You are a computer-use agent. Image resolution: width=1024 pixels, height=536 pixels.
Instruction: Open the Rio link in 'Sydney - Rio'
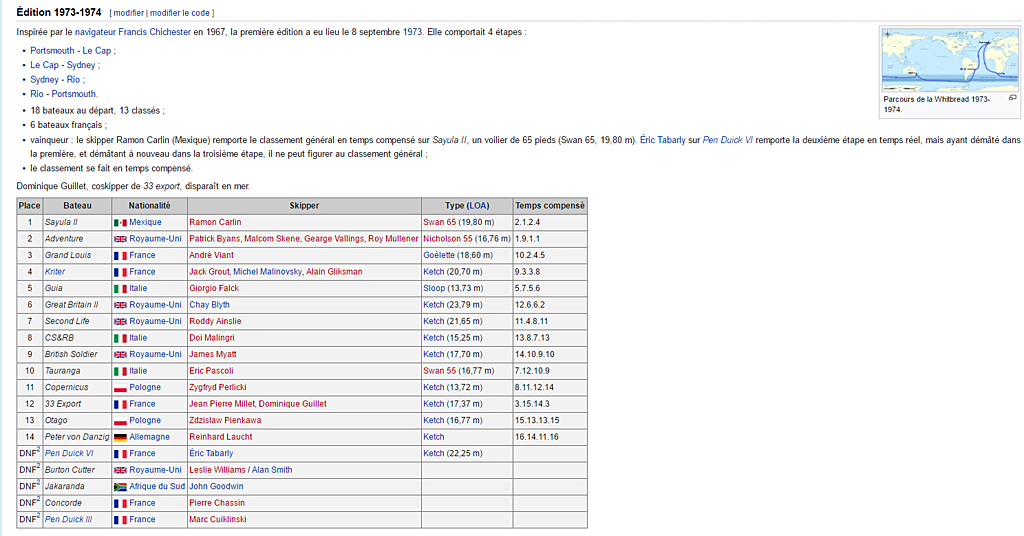point(73,80)
